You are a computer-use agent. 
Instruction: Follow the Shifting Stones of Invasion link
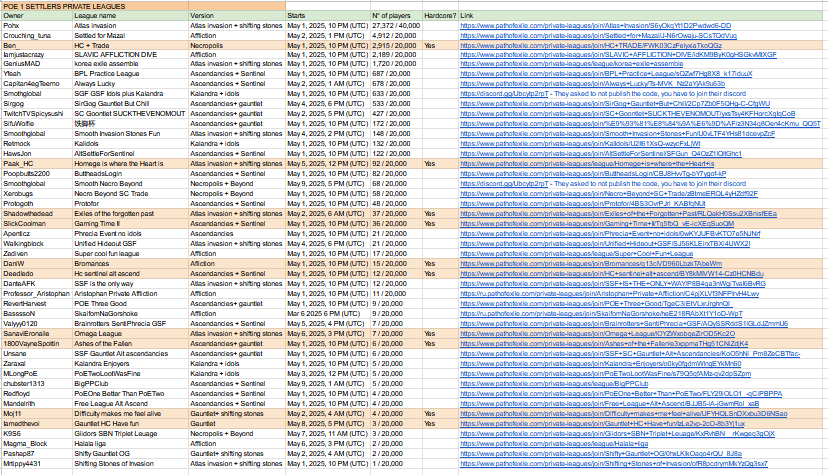point(614,464)
